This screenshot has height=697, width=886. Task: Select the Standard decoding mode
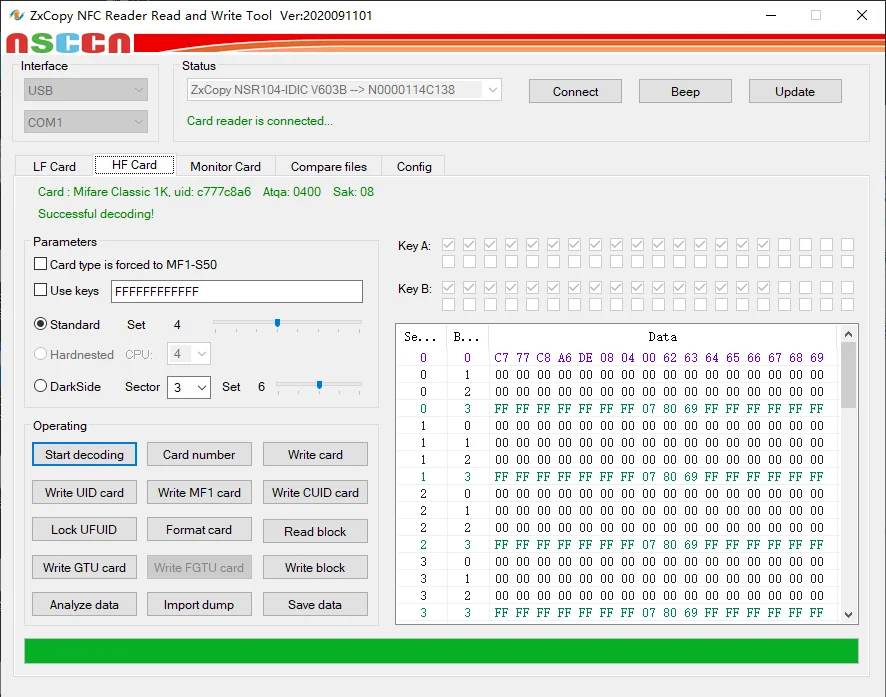[x=41, y=324]
